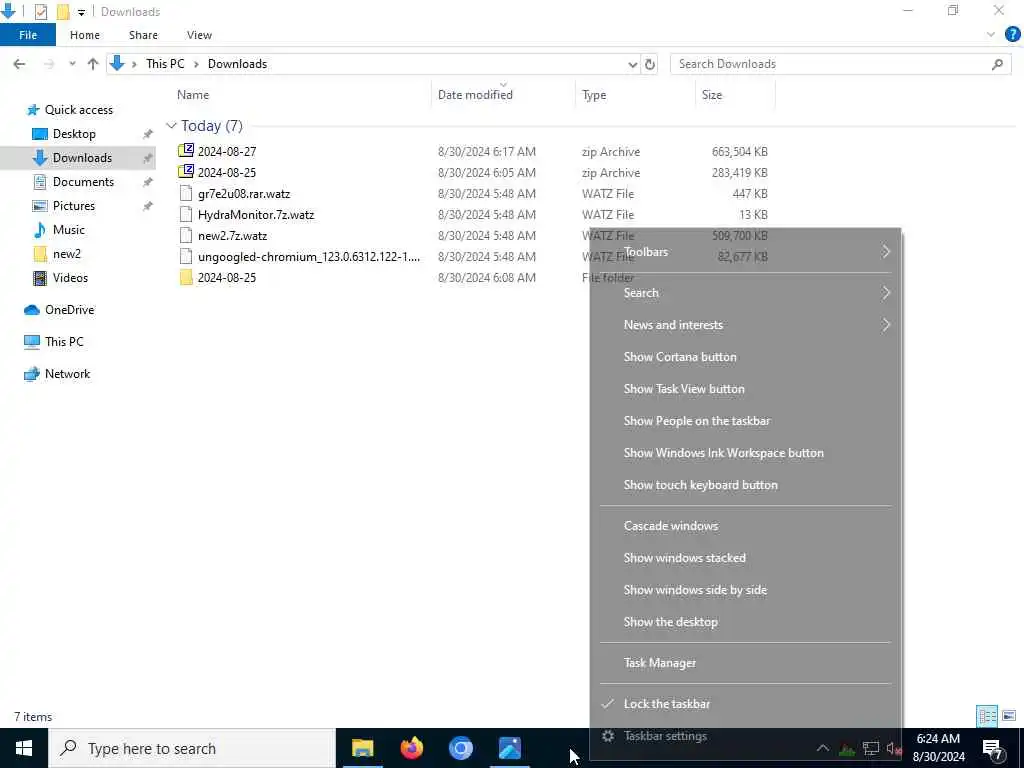Open the File tab

point(28,35)
